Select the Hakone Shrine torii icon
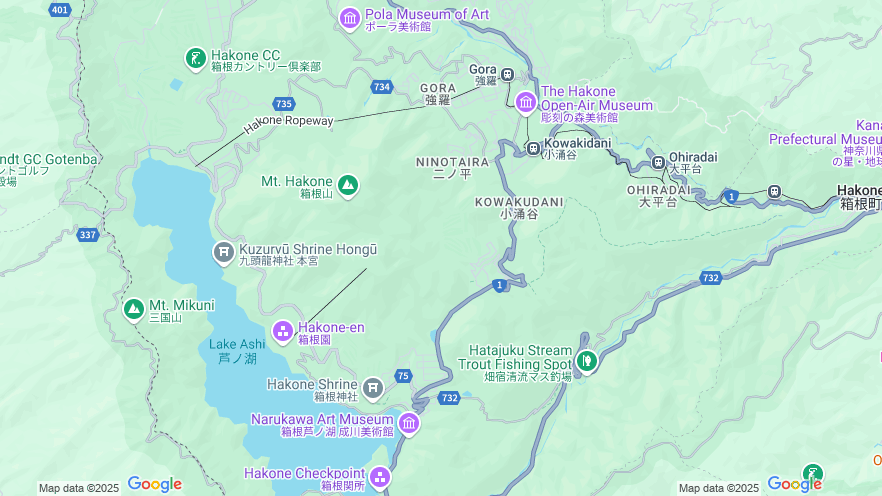Image resolution: width=882 pixels, height=496 pixels. [372, 388]
